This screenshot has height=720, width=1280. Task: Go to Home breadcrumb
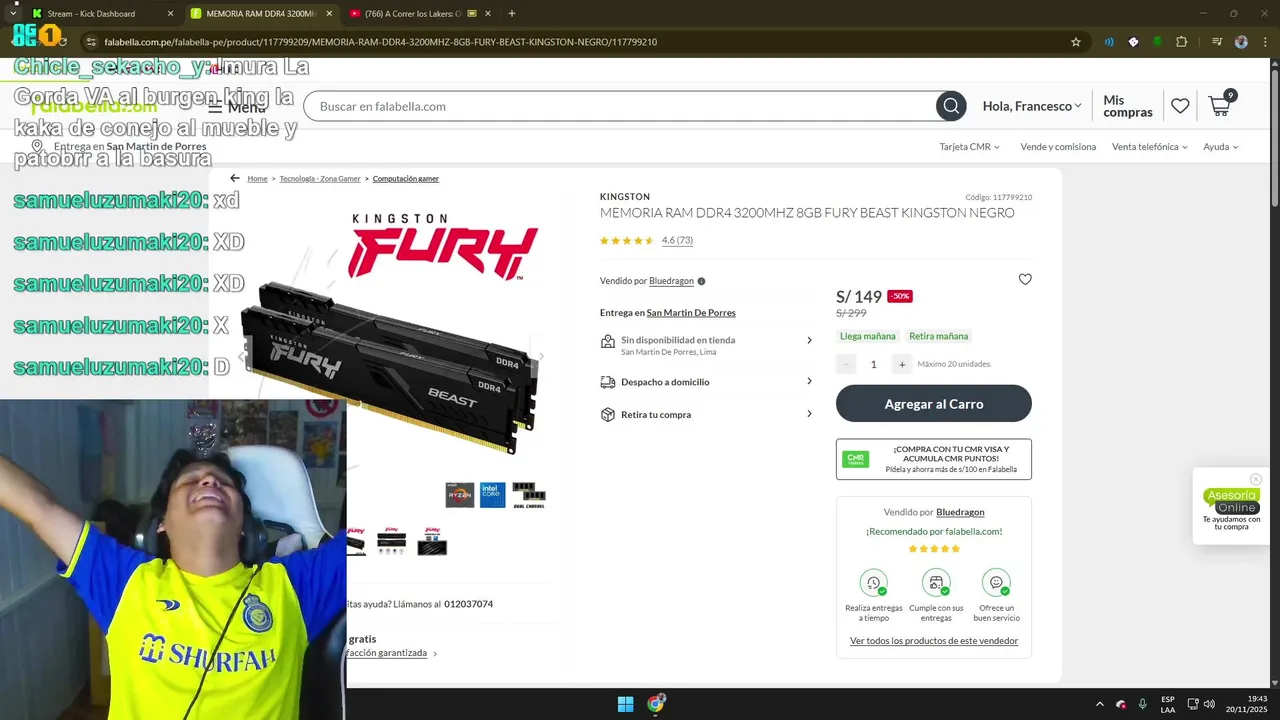(x=257, y=179)
